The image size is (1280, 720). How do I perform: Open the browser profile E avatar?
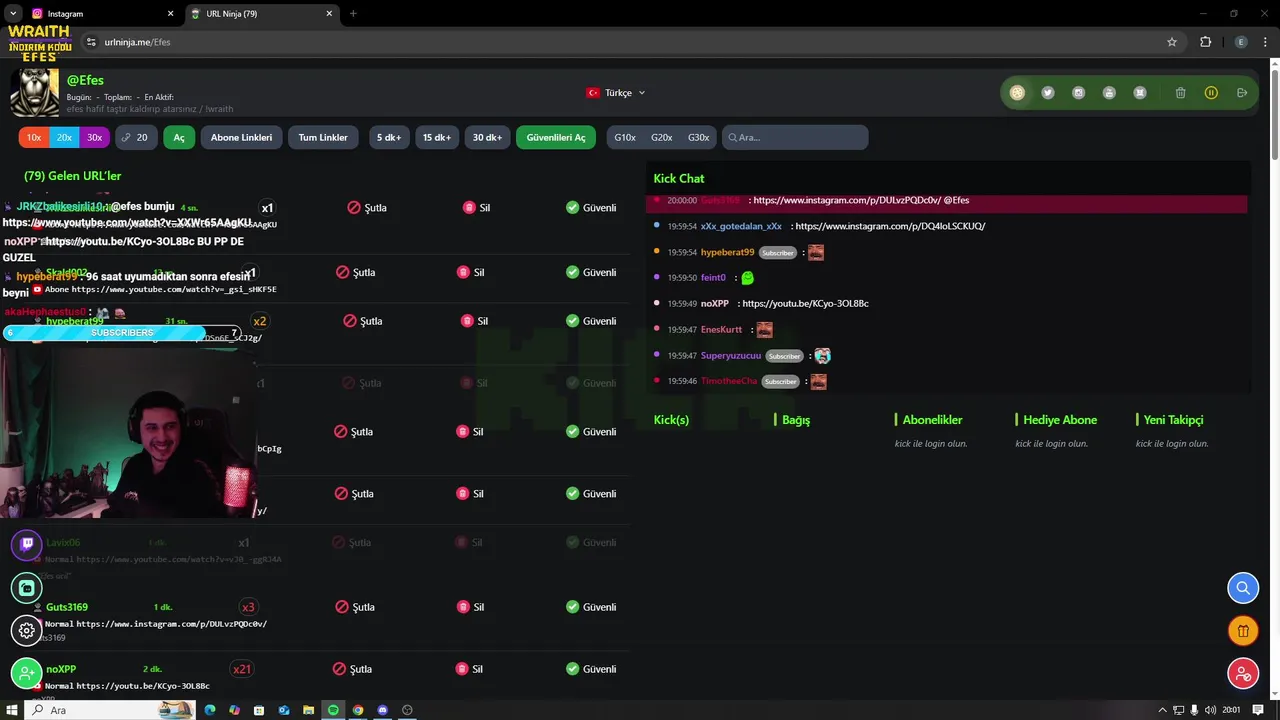(x=1241, y=42)
